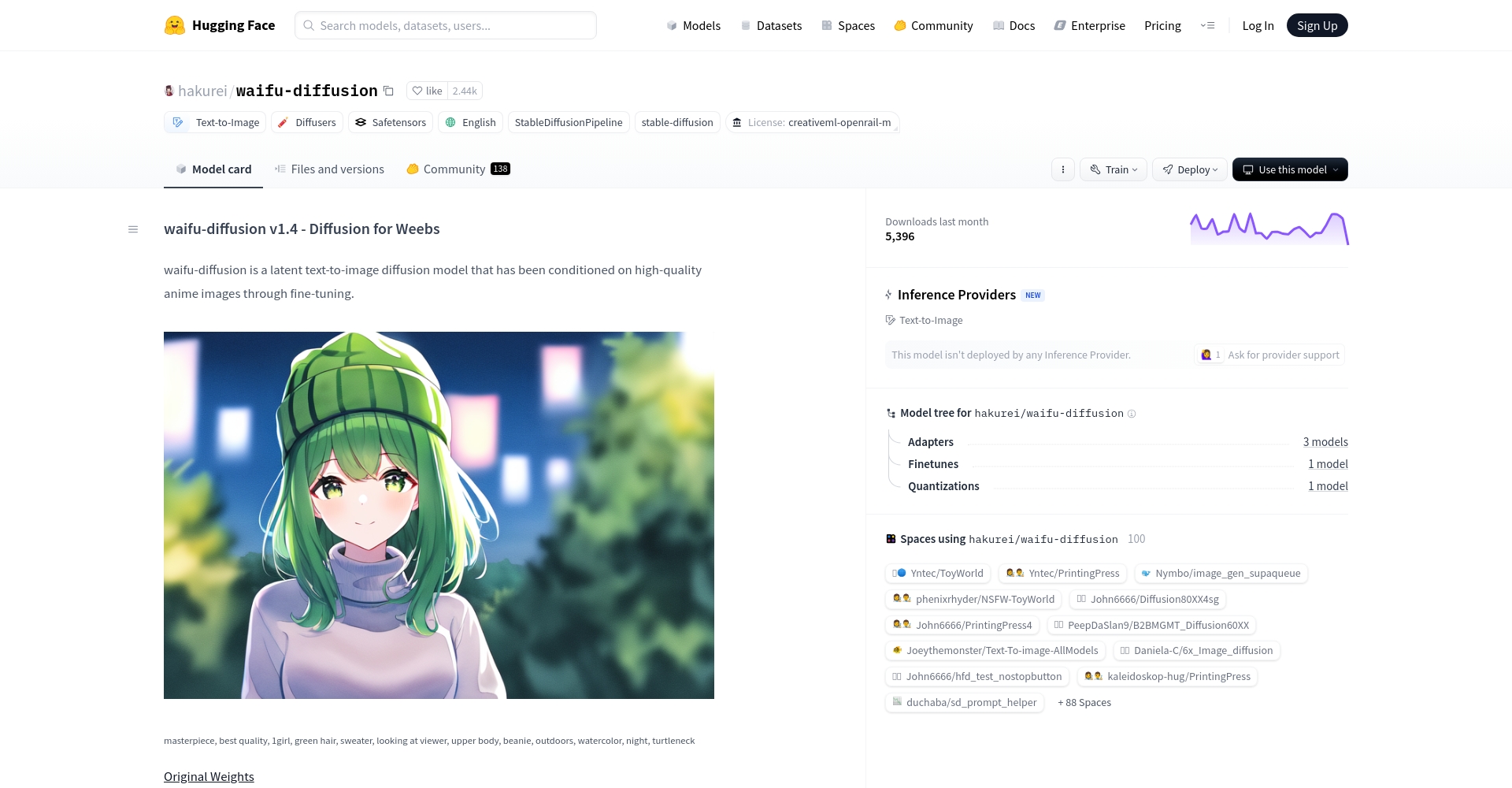
Task: Switch to Files and versions tab
Action: (x=329, y=169)
